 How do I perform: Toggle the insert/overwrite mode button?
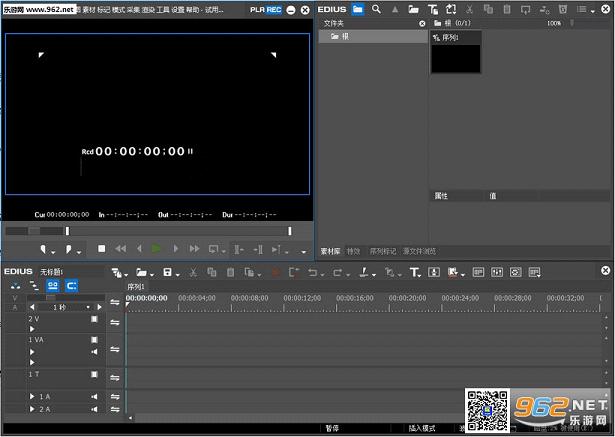coord(15,286)
